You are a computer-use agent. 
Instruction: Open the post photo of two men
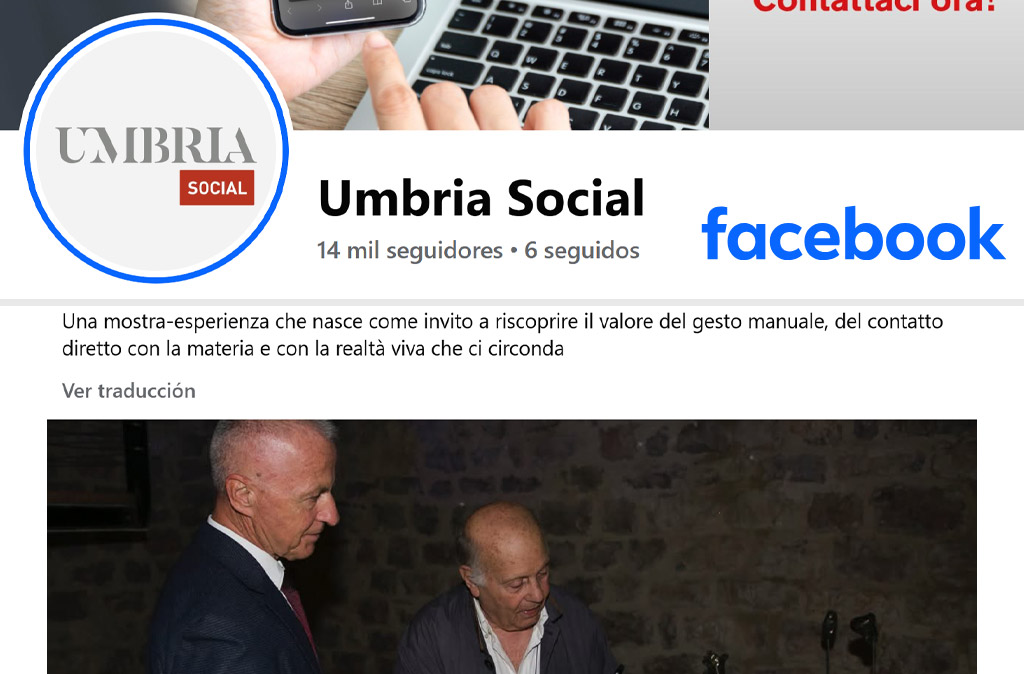pos(512,547)
